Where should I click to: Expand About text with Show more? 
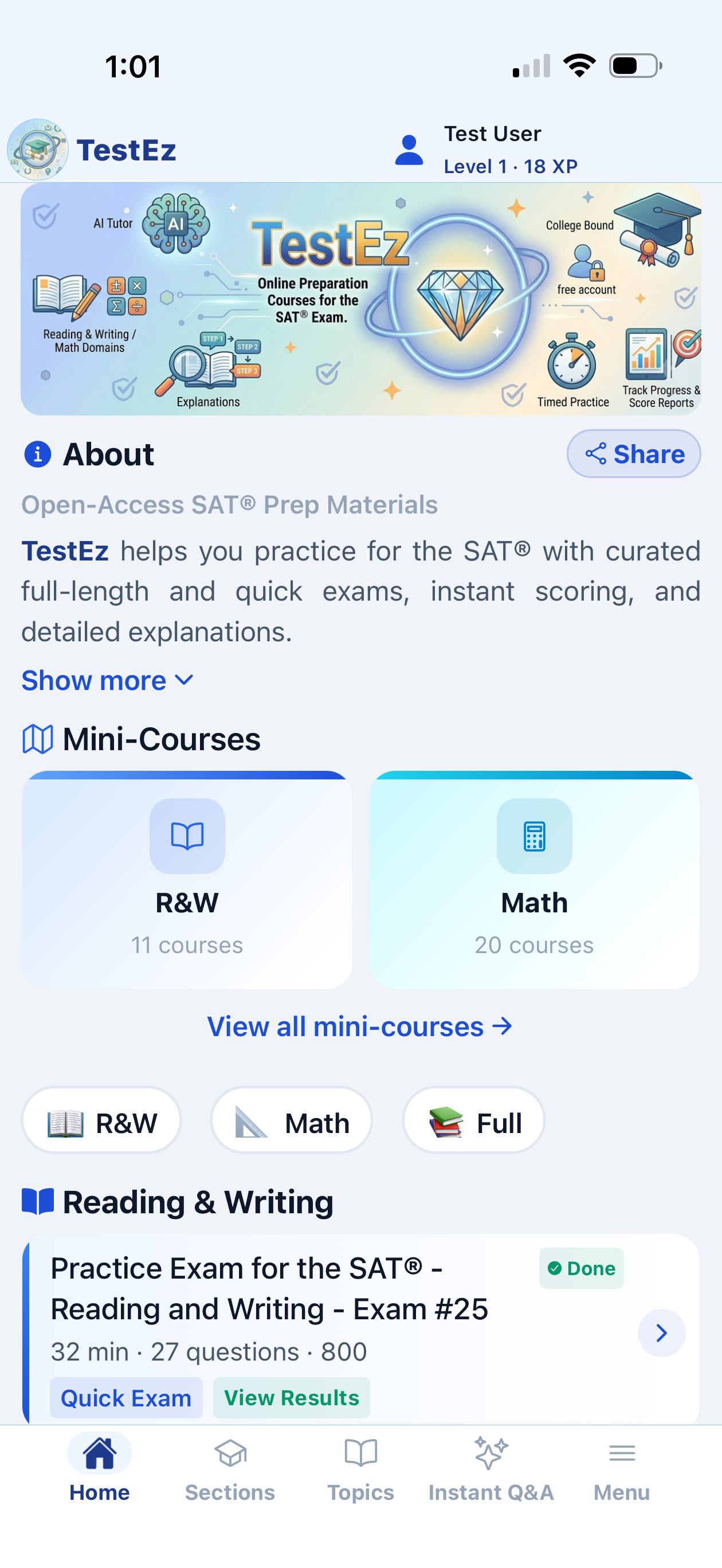point(108,680)
